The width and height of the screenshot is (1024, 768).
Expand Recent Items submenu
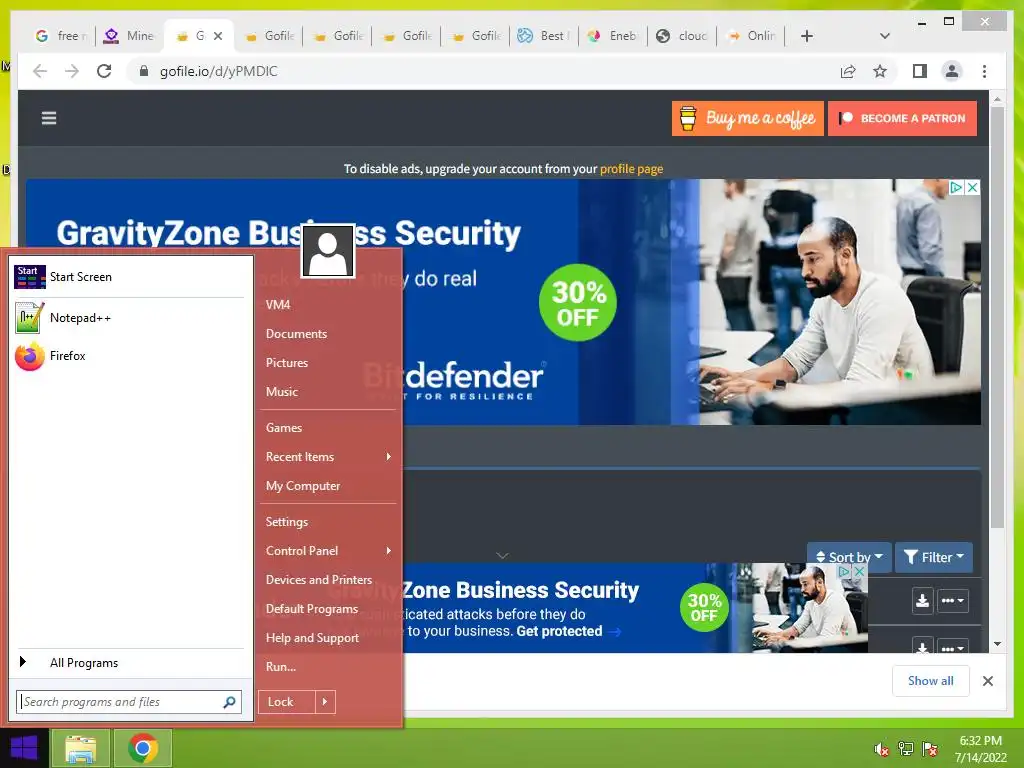pos(328,456)
